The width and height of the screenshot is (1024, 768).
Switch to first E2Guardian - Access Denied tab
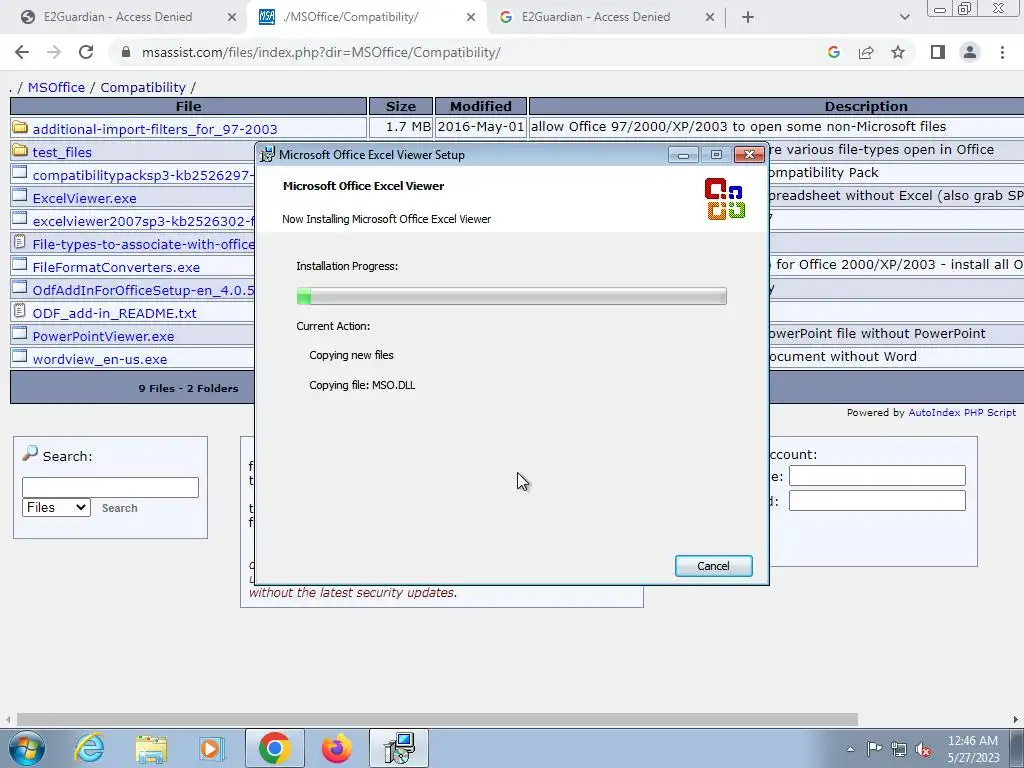click(x=124, y=17)
